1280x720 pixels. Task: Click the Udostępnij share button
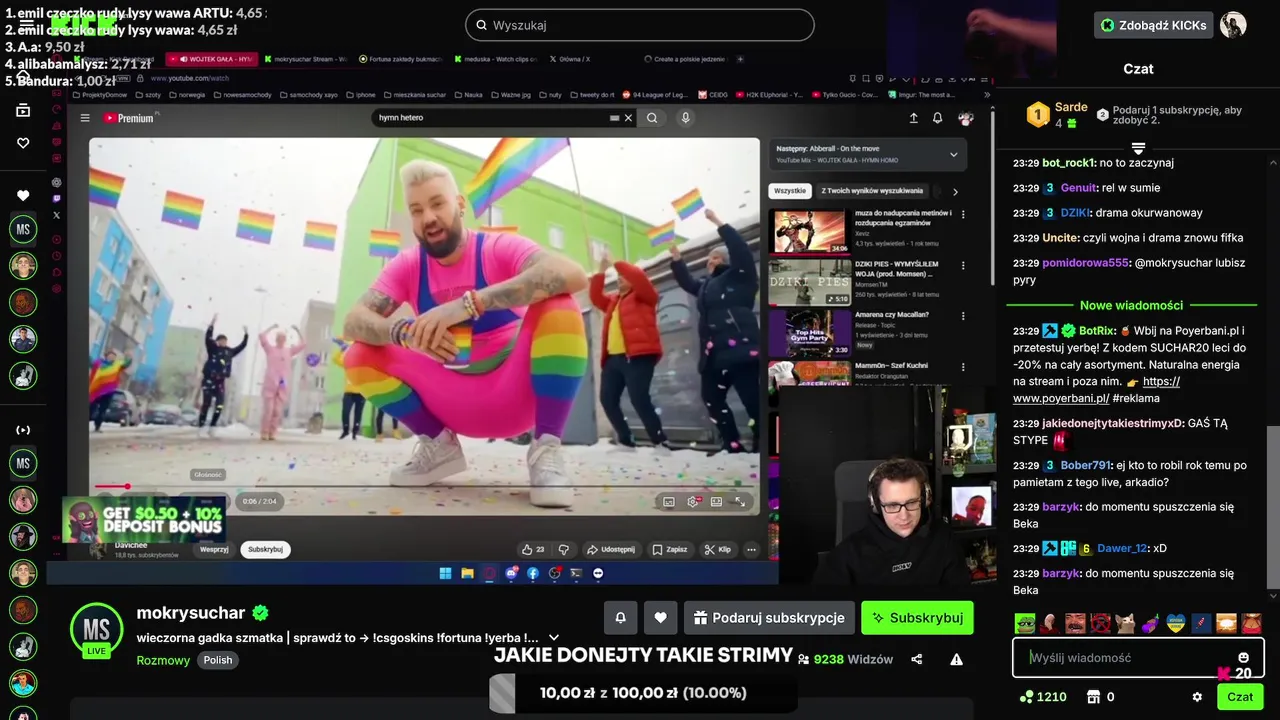pyautogui.click(x=611, y=549)
